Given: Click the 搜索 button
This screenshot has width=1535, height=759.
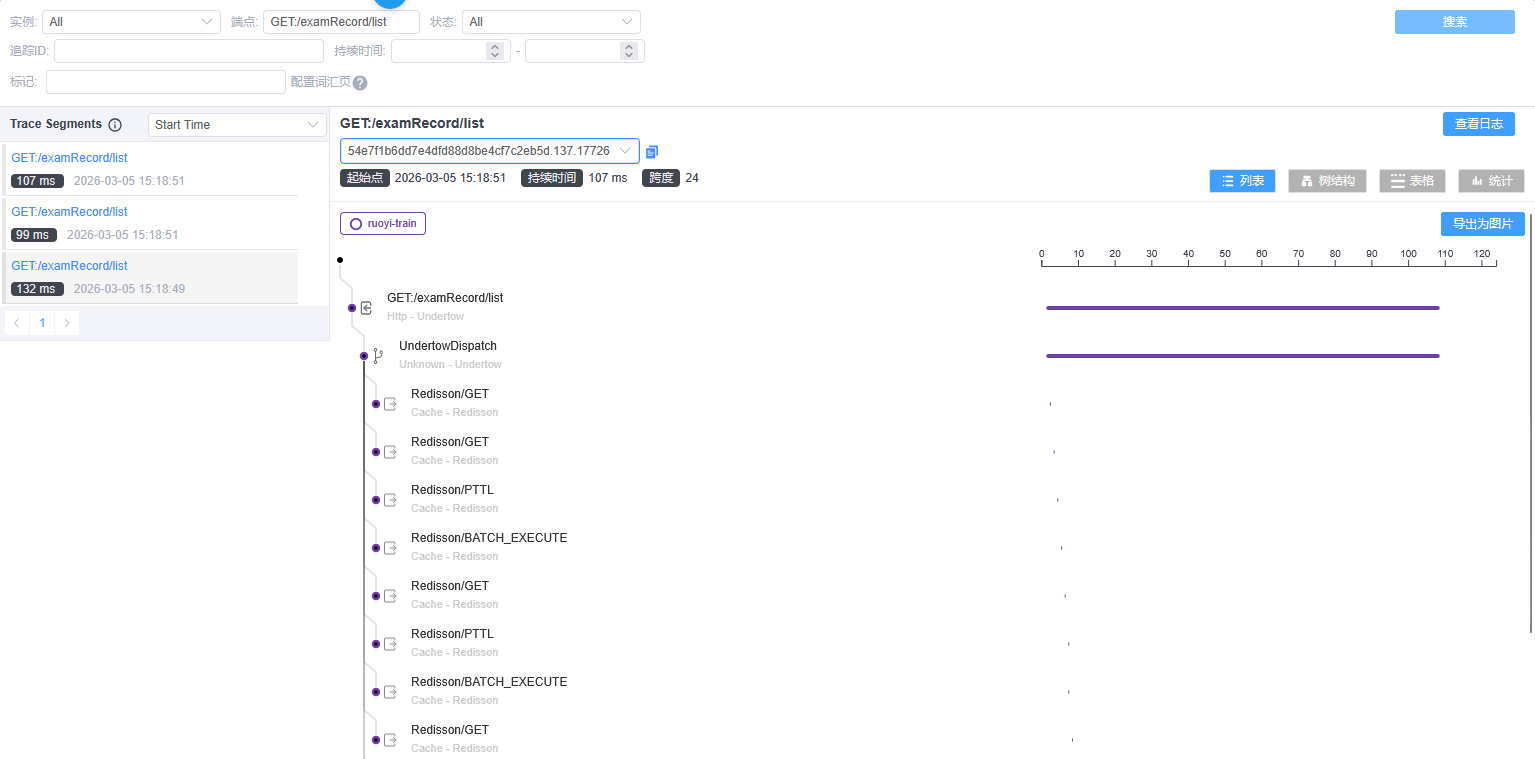Looking at the screenshot, I should (x=1454, y=22).
